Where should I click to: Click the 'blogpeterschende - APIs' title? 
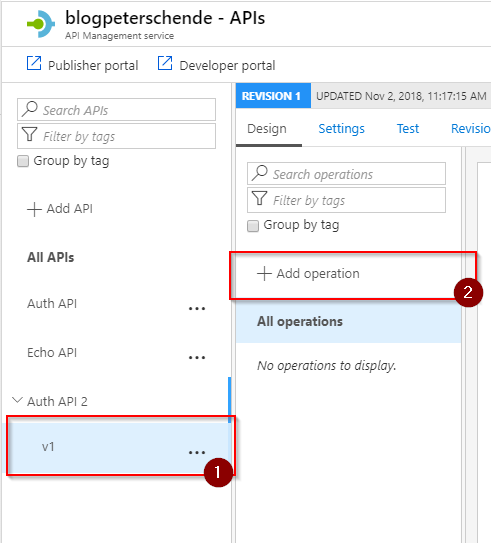point(165,18)
